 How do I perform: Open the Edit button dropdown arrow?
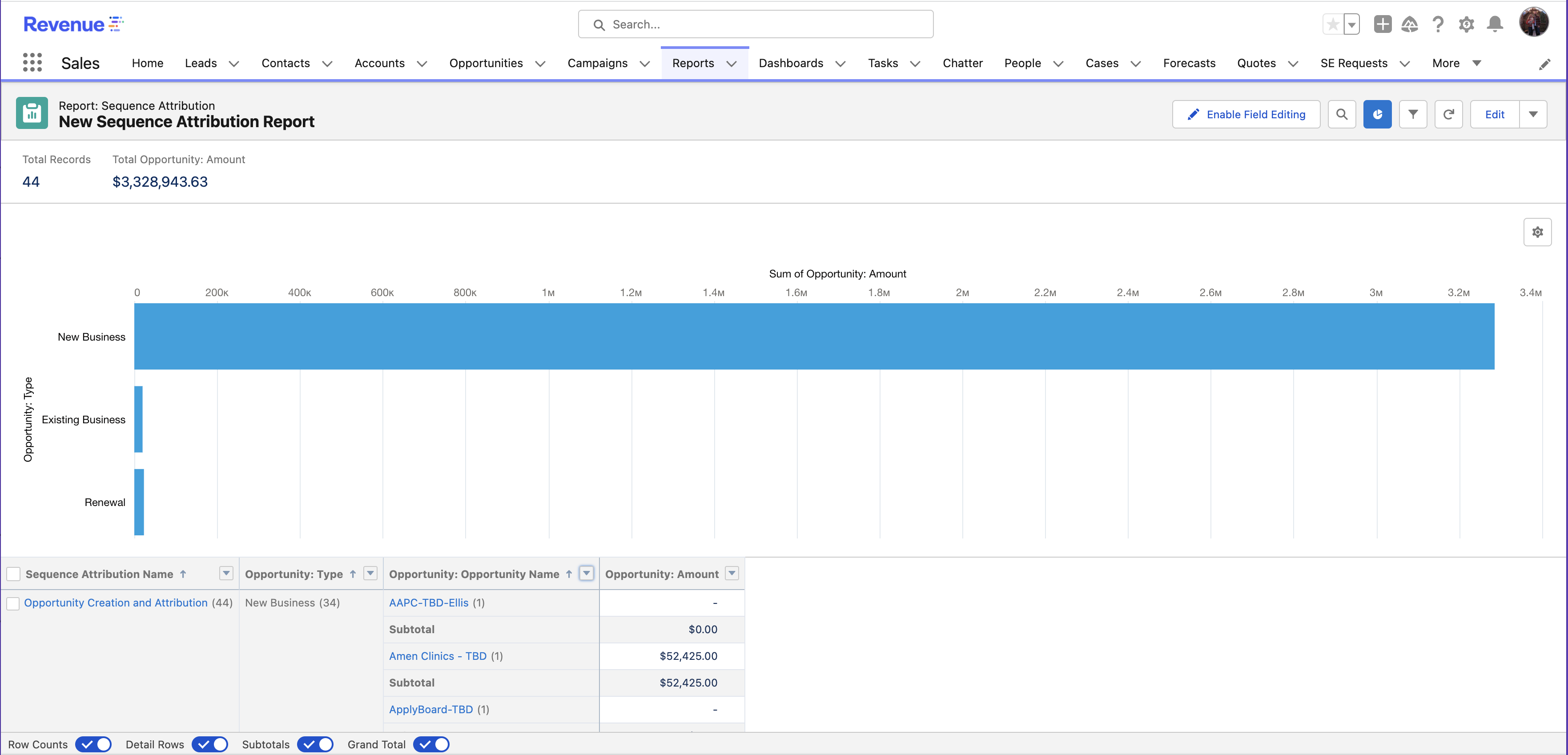[x=1533, y=114]
